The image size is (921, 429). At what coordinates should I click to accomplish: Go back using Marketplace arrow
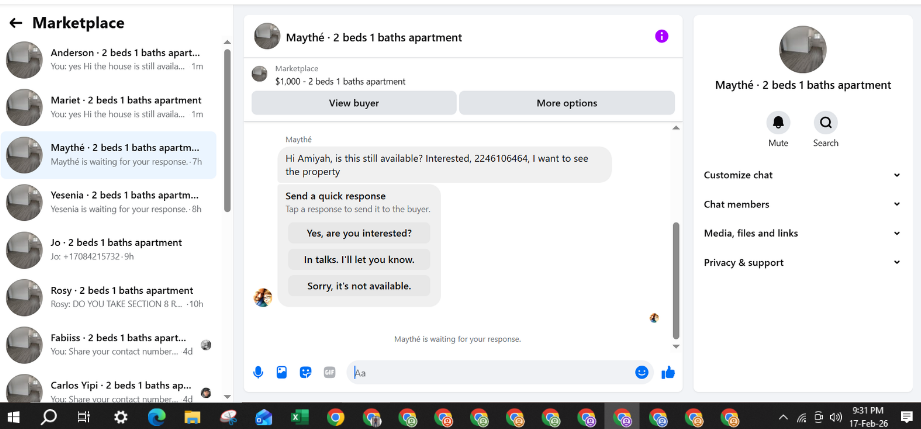[16, 23]
